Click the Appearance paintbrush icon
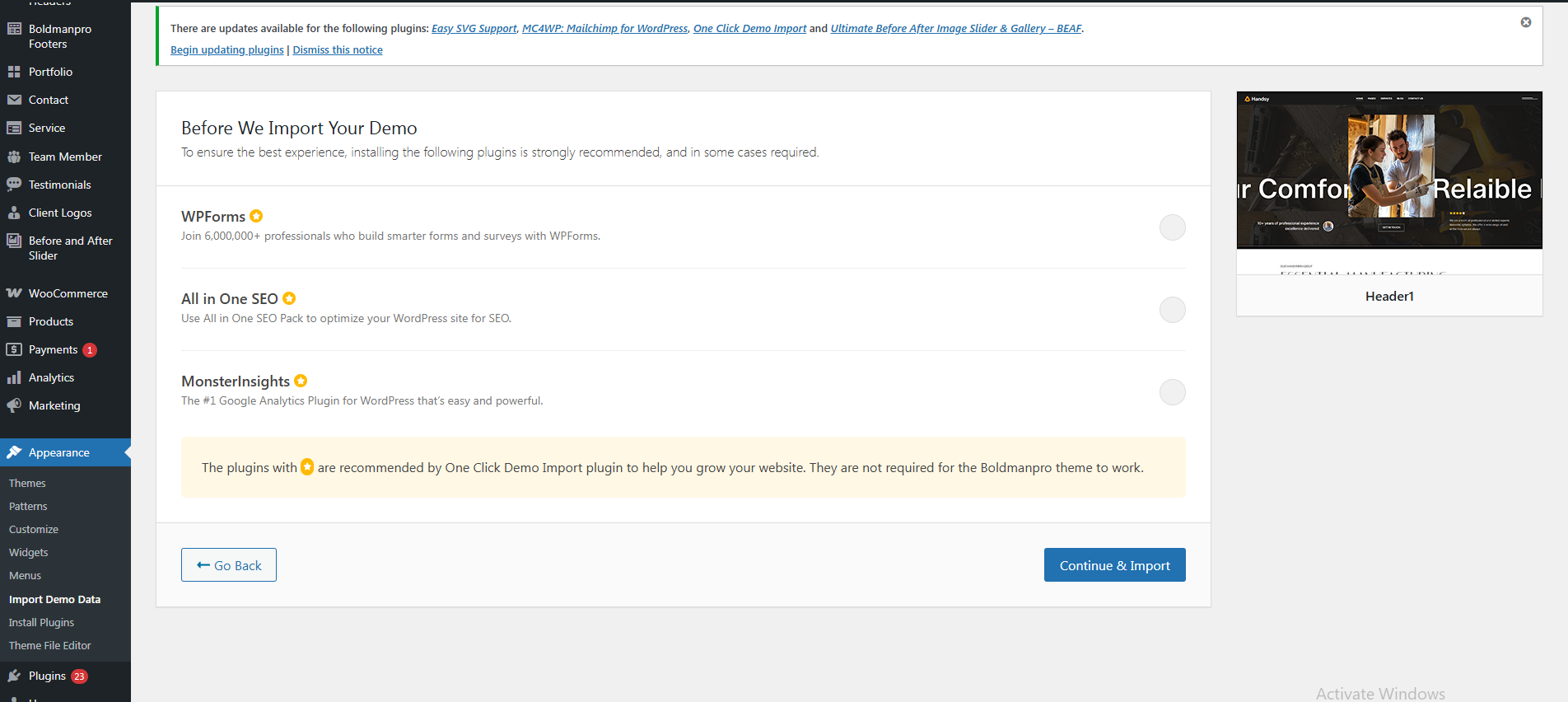1568x702 pixels. [14, 452]
